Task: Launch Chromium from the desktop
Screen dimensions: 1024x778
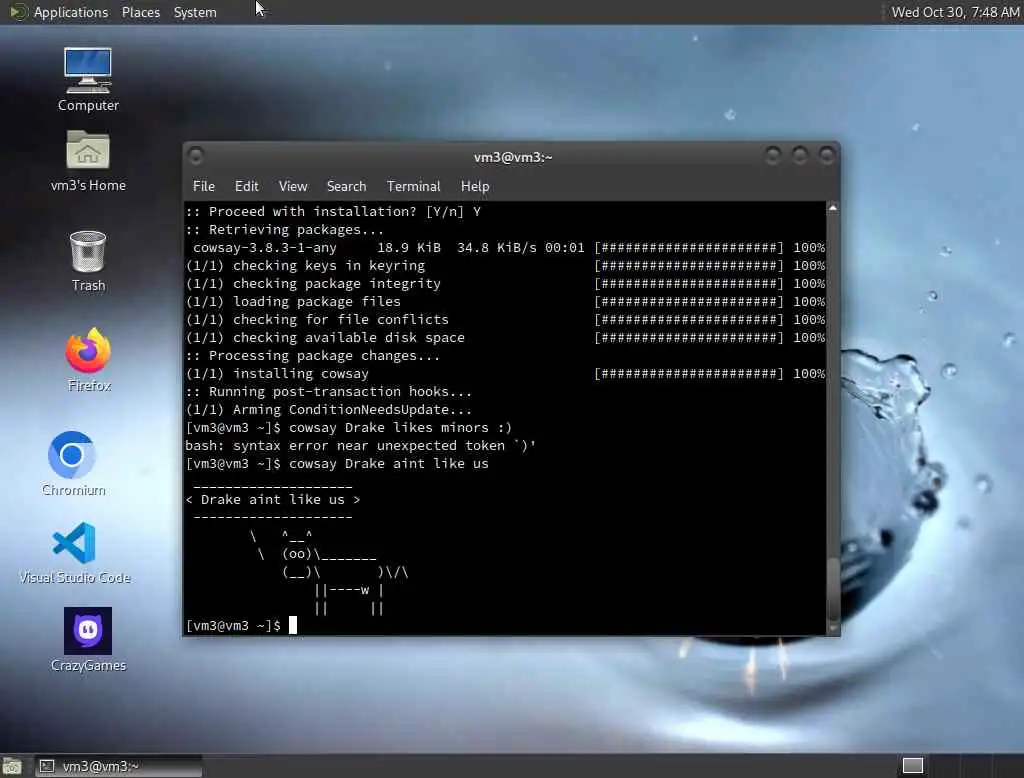Action: (72, 462)
